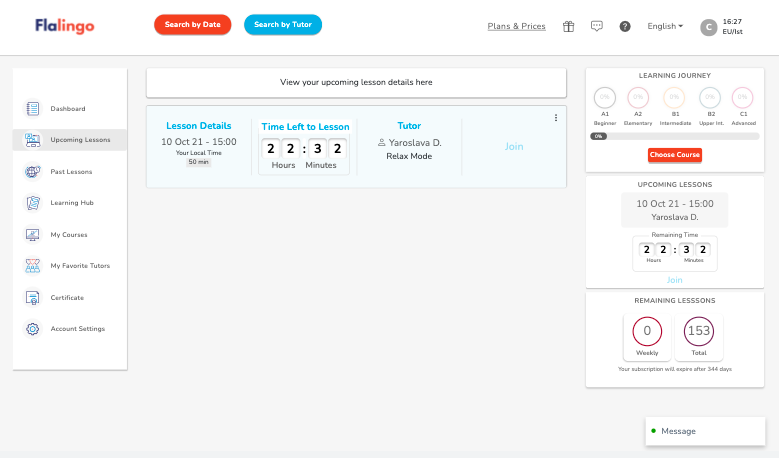The image size is (779, 458).
Task: Open the Plans & Prices link
Action: click(516, 26)
